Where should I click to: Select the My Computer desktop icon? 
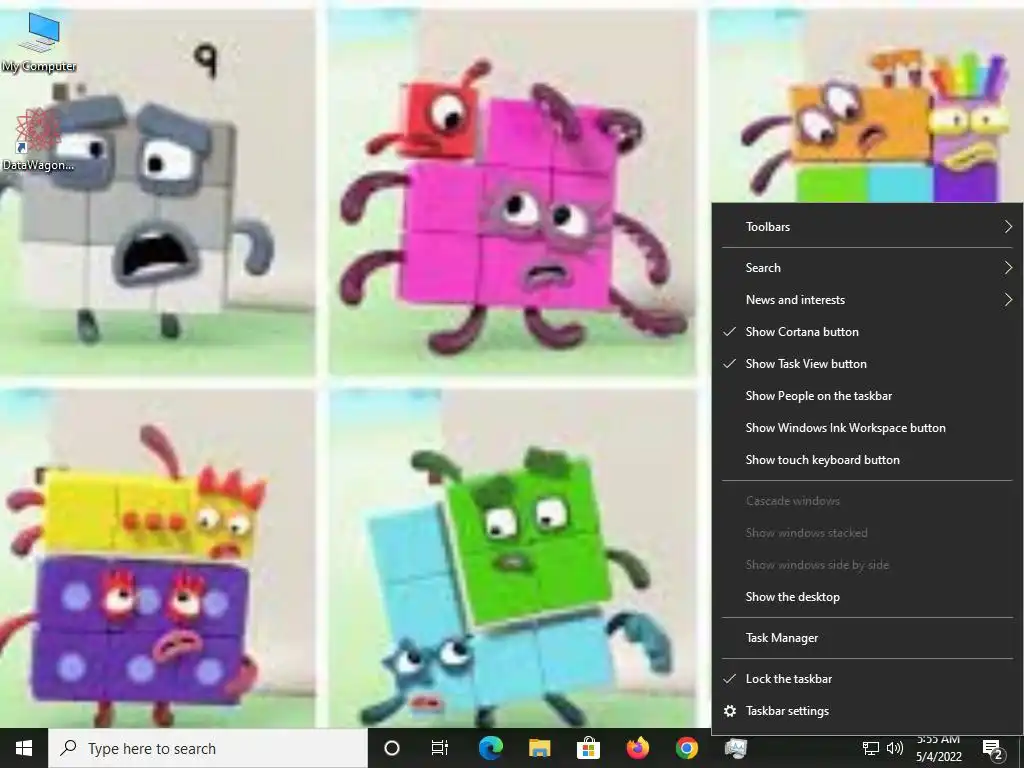click(39, 42)
